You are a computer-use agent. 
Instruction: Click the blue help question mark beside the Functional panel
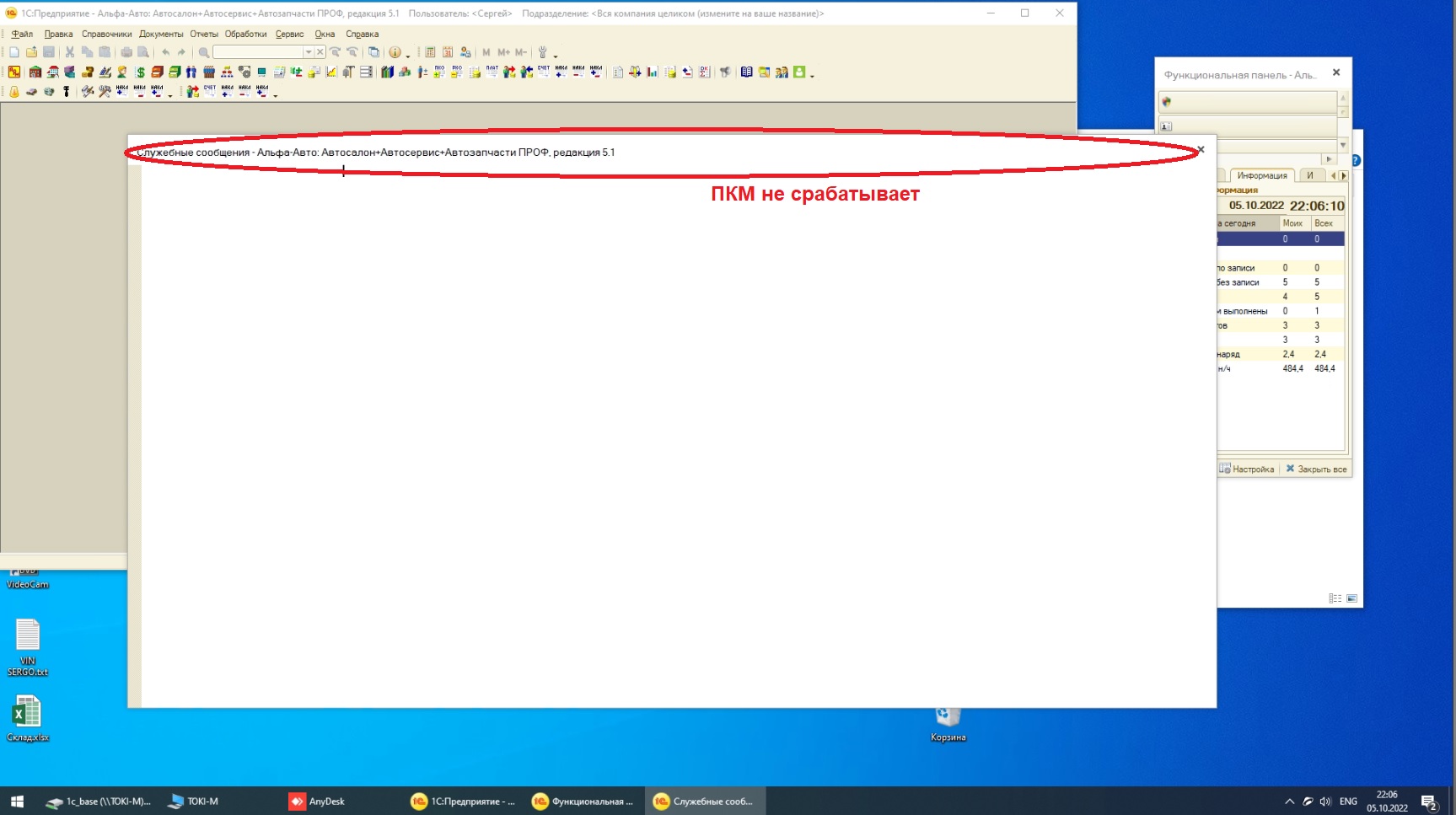point(1356,160)
